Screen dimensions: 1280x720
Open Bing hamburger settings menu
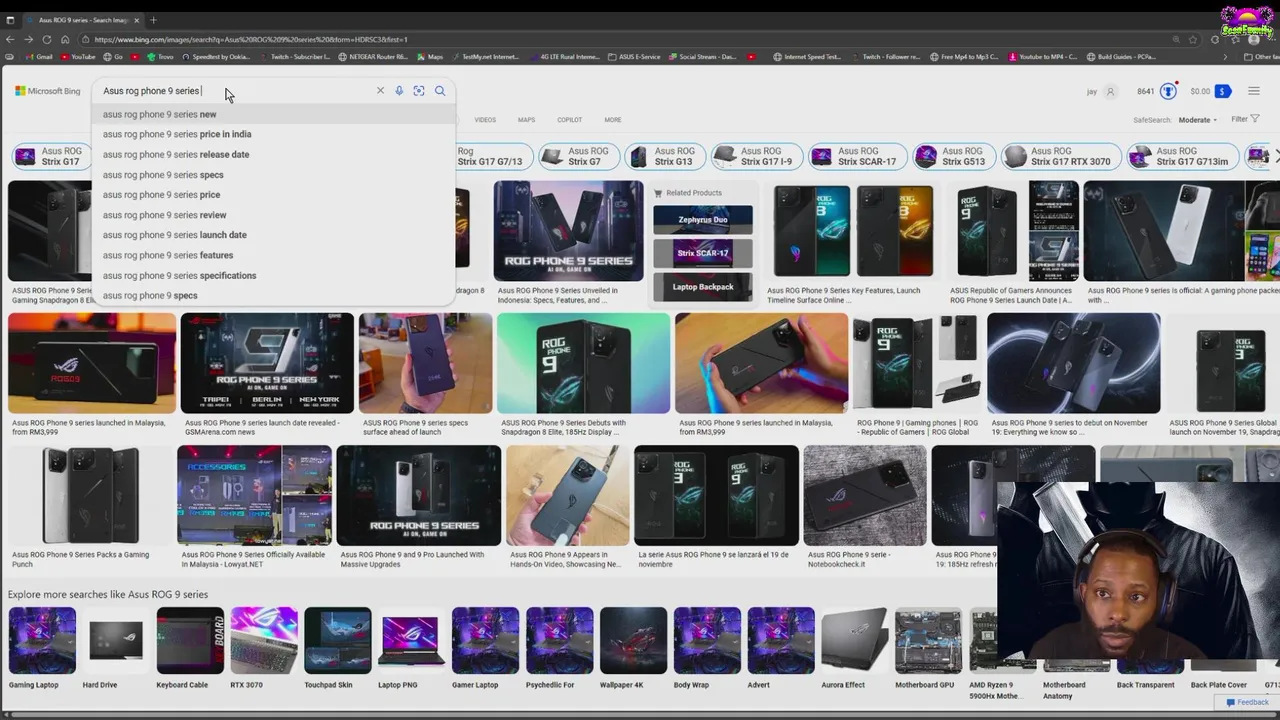pyautogui.click(x=1254, y=91)
